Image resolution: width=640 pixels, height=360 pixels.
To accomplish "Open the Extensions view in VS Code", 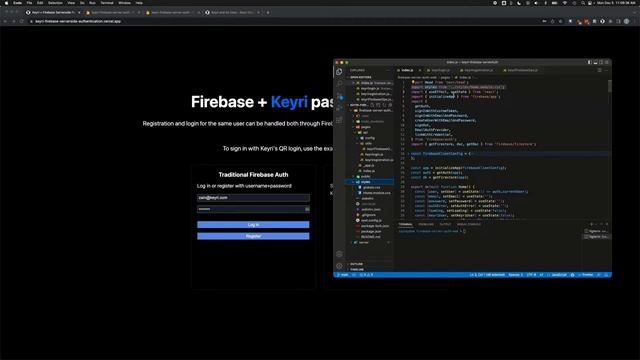I will 339,120.
